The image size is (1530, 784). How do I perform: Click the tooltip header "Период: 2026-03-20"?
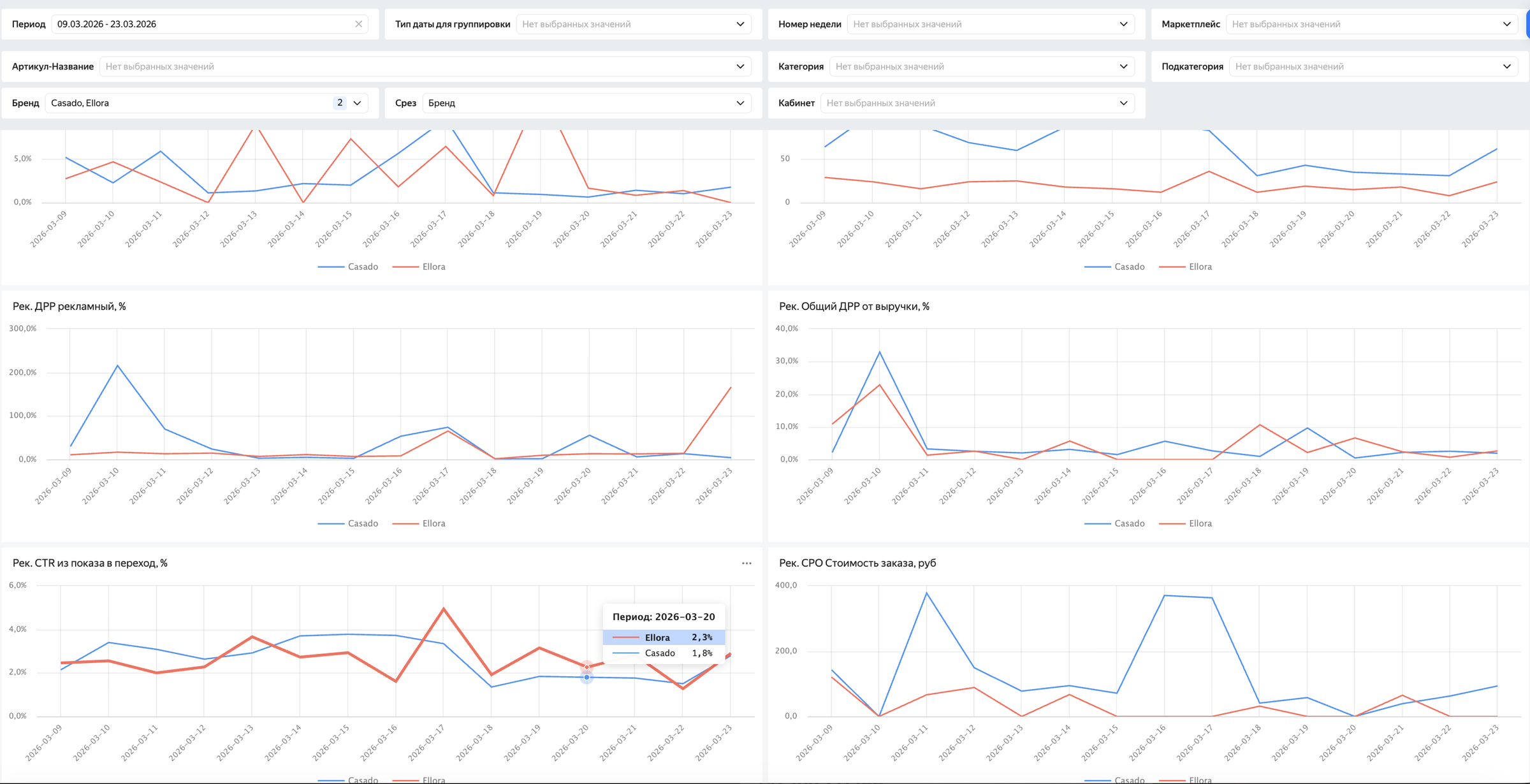click(x=664, y=617)
